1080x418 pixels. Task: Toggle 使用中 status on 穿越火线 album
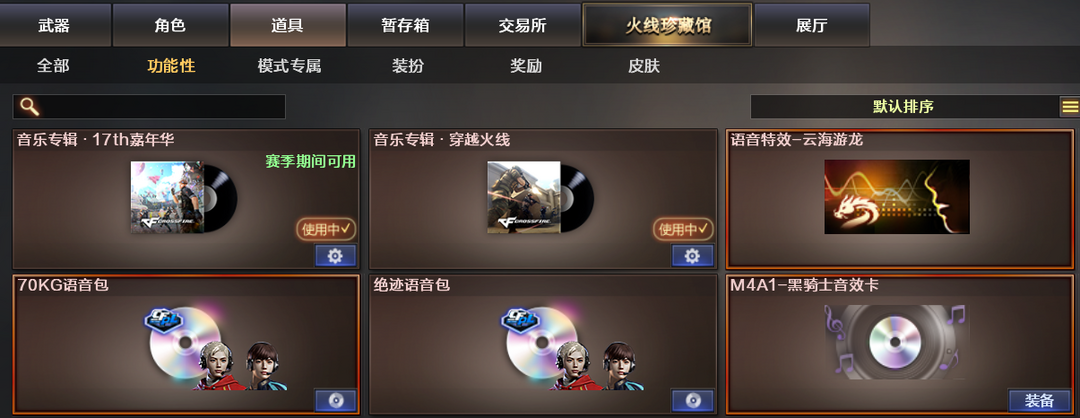click(683, 229)
